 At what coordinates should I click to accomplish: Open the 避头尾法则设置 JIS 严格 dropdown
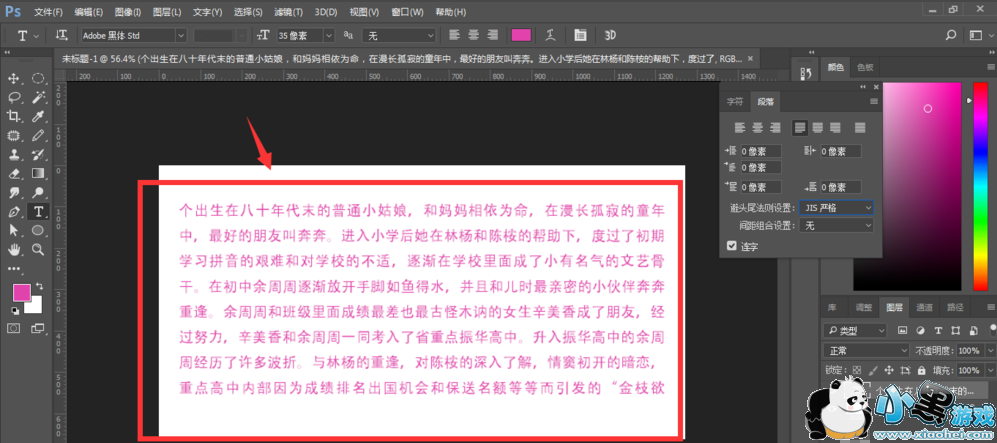(836, 207)
